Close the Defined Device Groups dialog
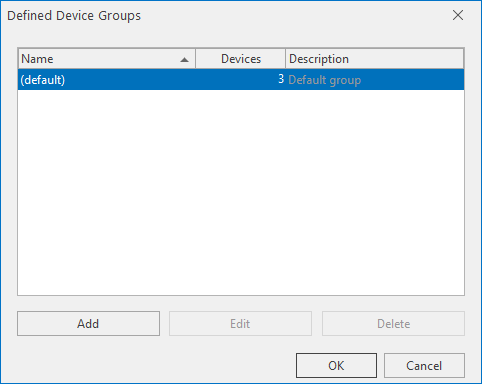 (458, 15)
